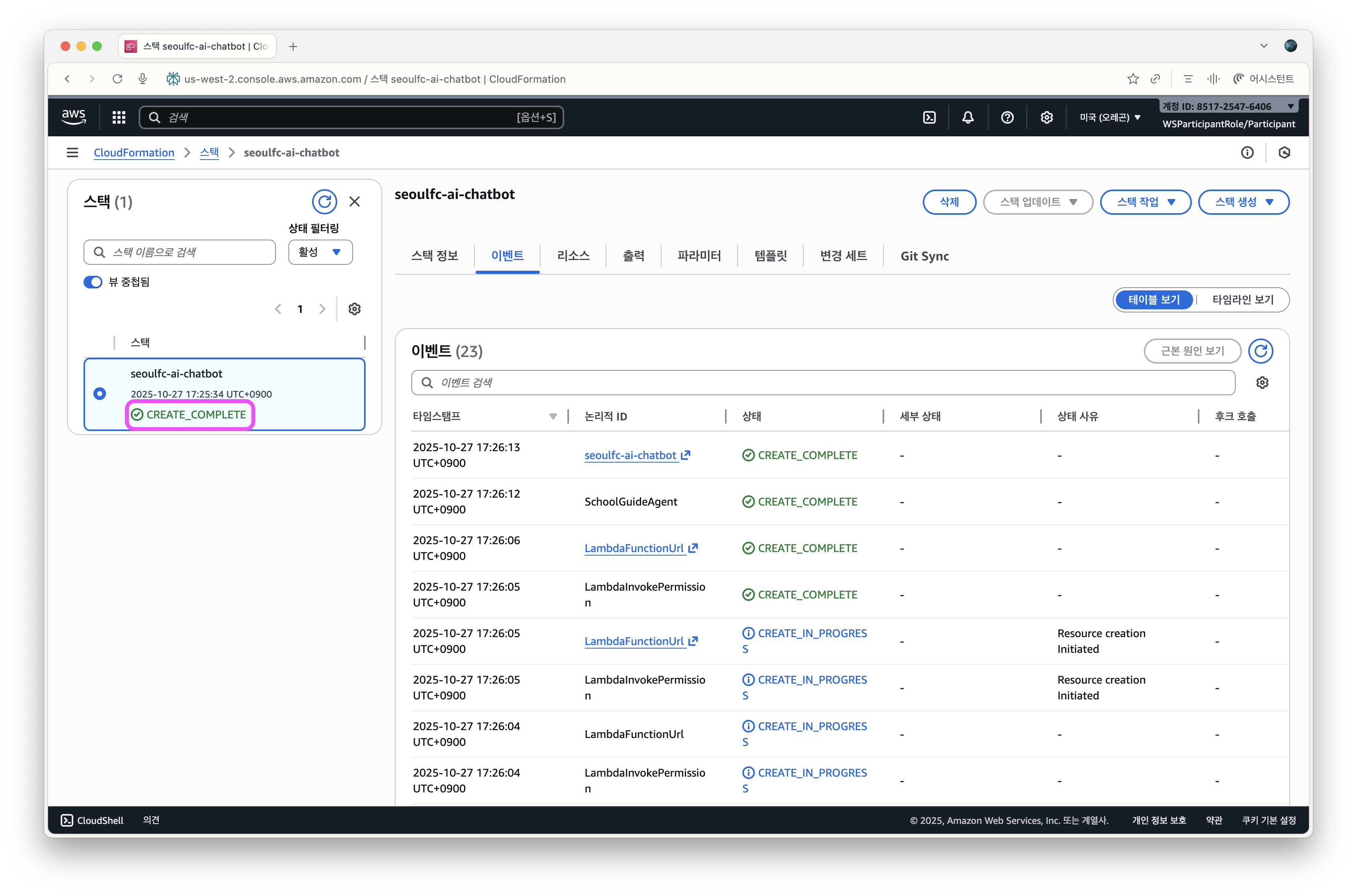Screen dimensions: 1357x896
Task: Click CloudShell icon in the footer
Action: pos(67,821)
